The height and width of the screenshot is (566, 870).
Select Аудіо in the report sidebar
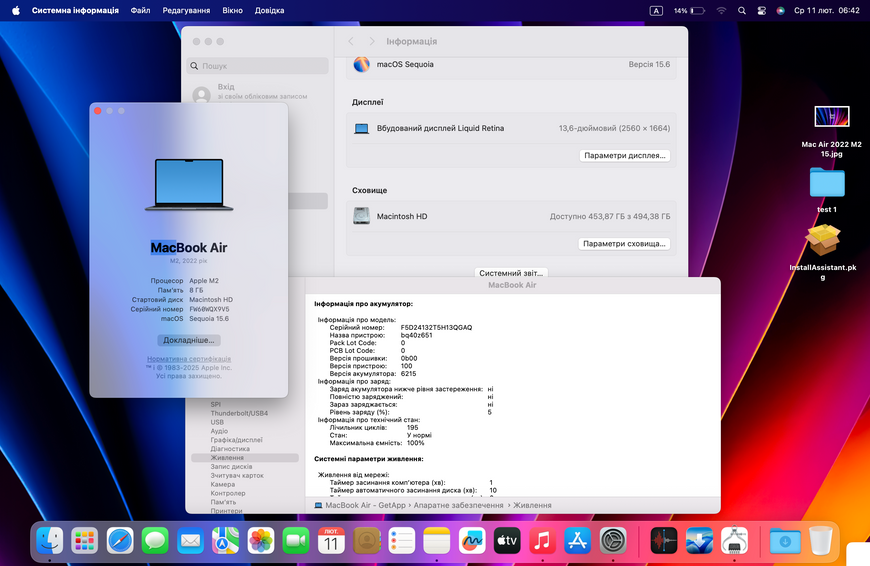(219, 431)
